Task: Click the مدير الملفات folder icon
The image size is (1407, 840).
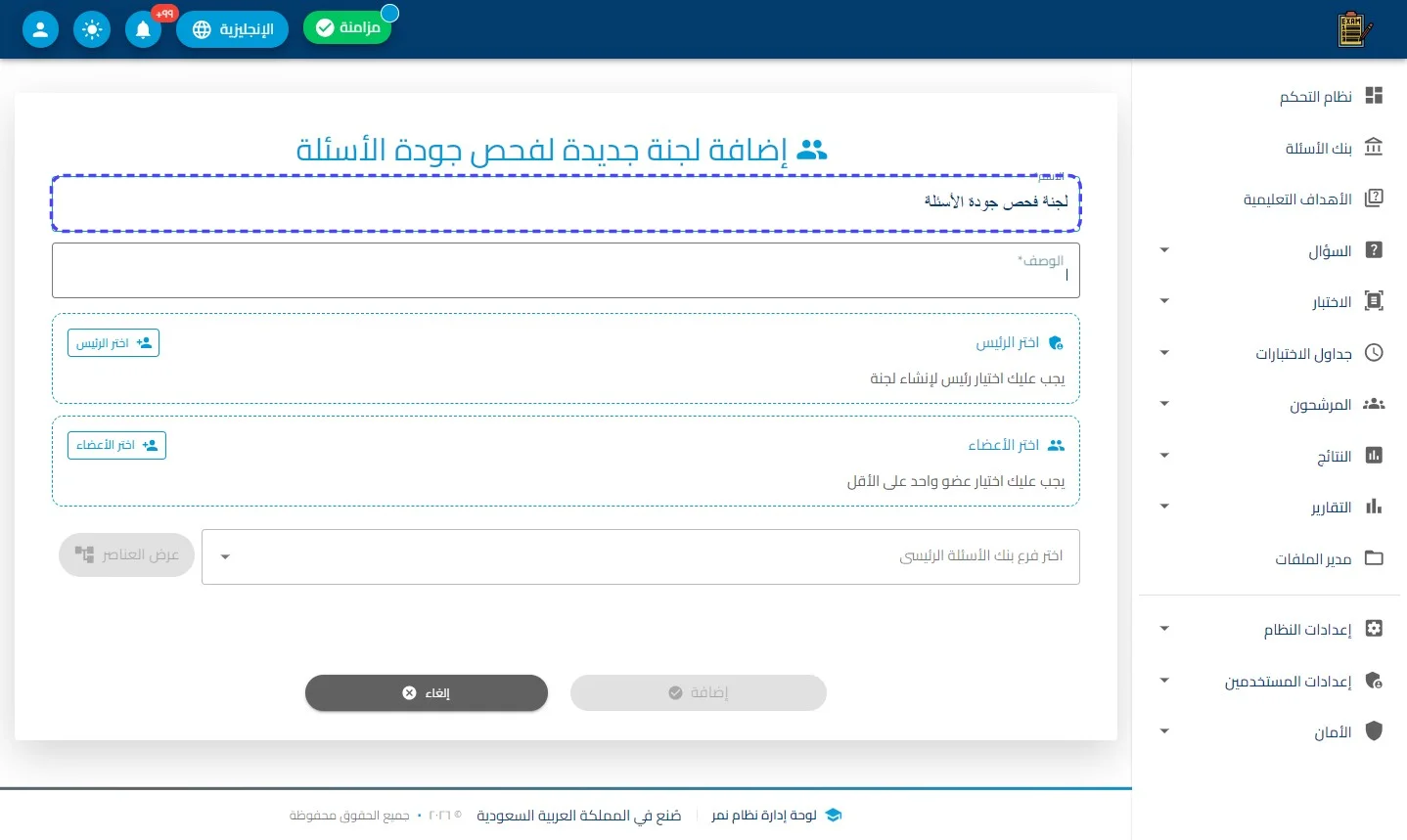Action: click(1374, 558)
